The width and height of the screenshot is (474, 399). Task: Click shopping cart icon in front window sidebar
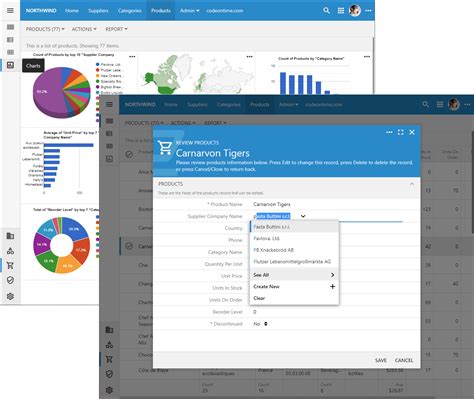coord(109,359)
